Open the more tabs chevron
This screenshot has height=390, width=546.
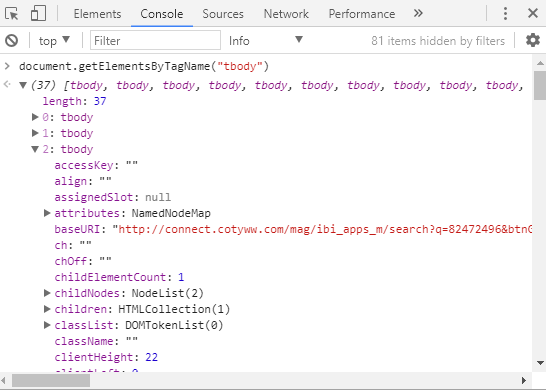tap(418, 14)
